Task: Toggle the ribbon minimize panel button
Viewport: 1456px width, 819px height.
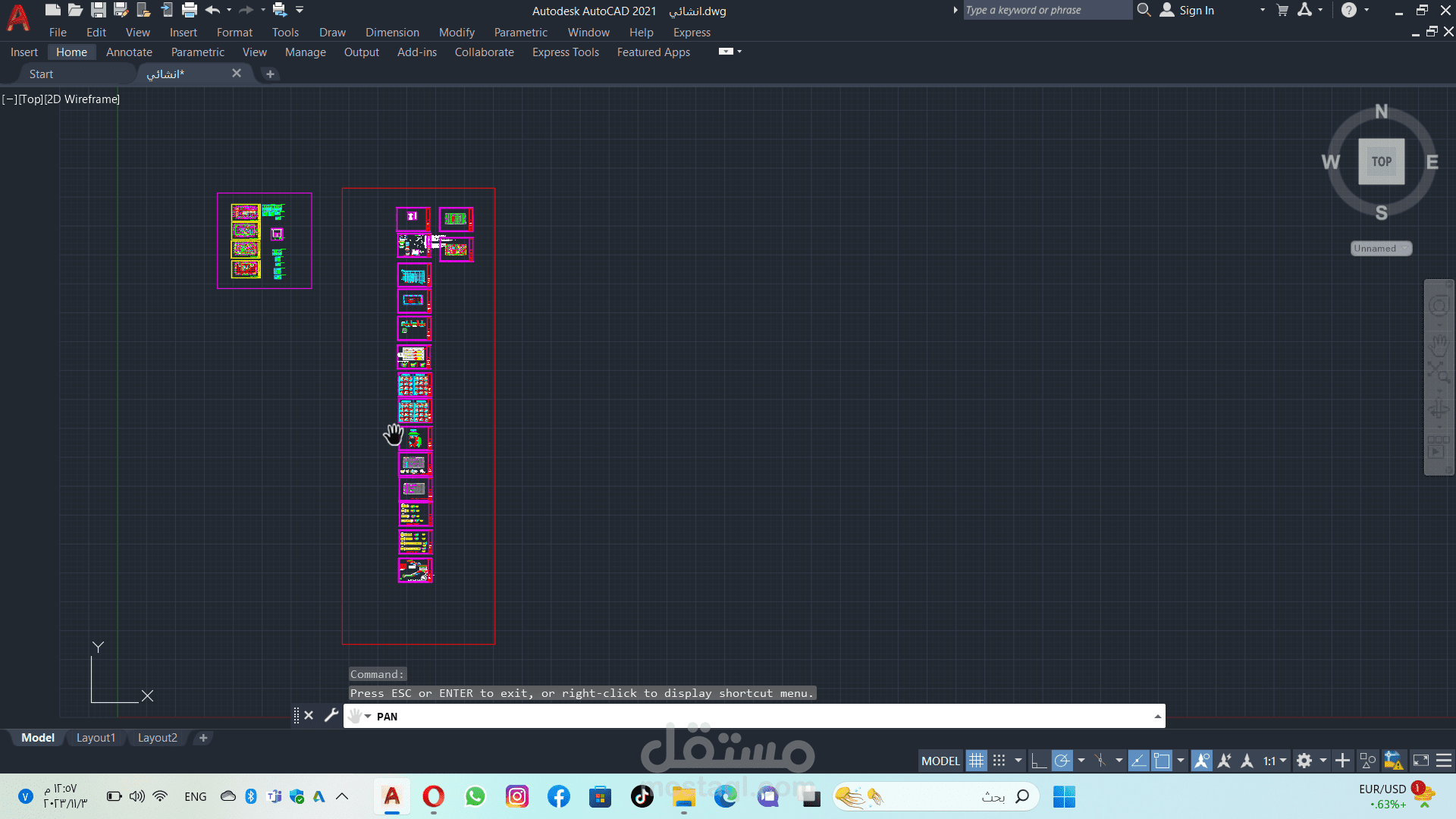Action: point(726,51)
